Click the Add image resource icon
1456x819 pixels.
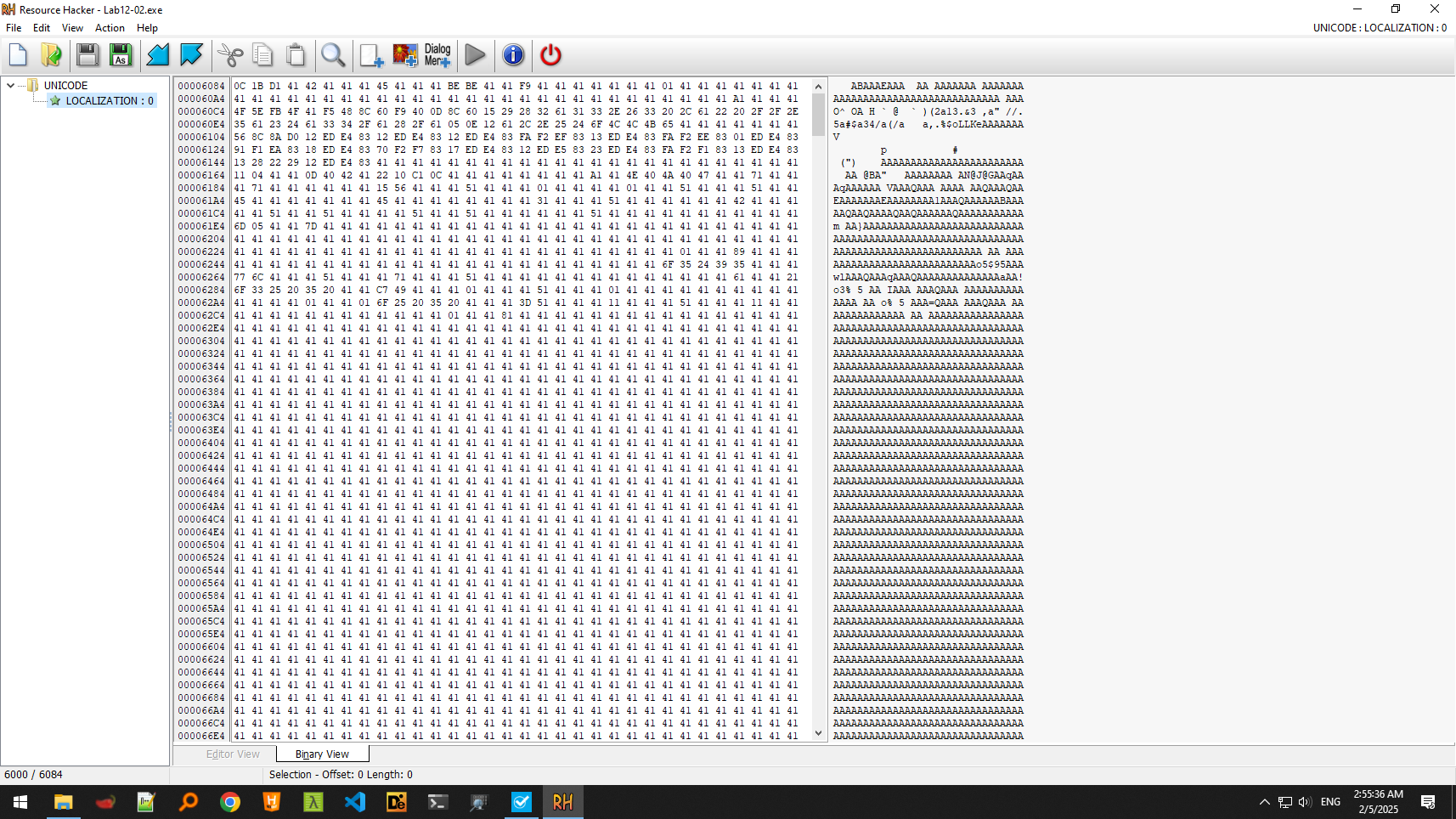[405, 55]
